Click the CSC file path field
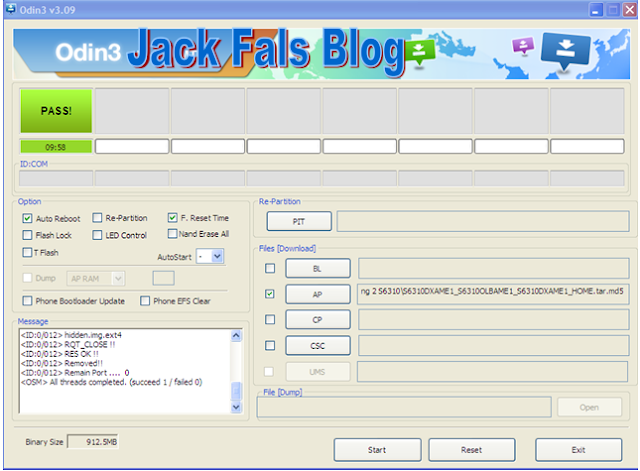Screen dimensions: 640x471 [493, 346]
